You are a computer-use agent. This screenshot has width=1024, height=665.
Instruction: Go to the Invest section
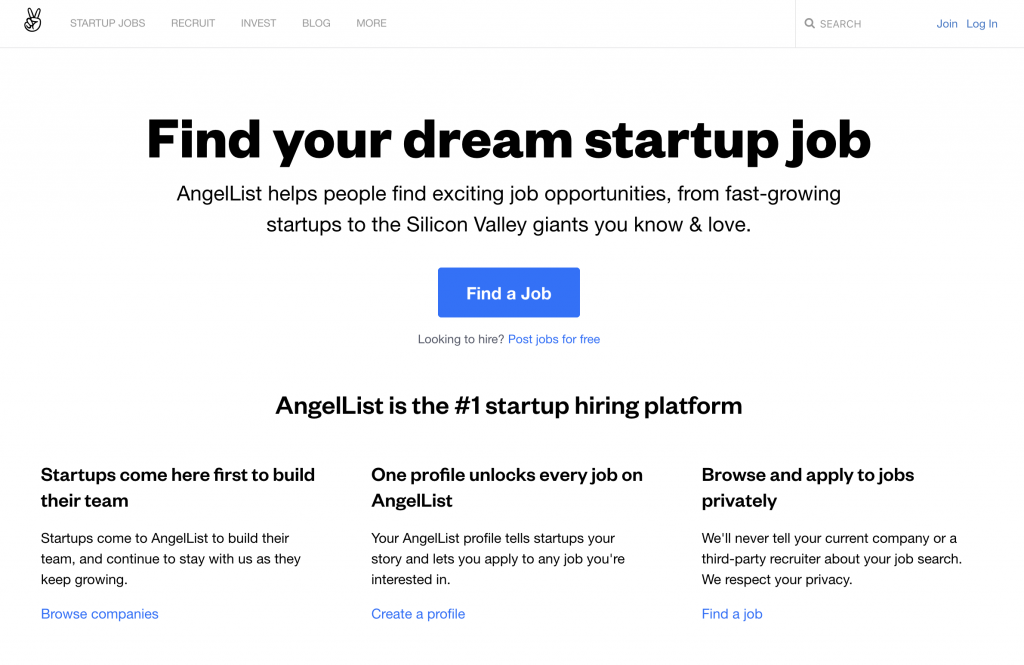click(x=259, y=24)
